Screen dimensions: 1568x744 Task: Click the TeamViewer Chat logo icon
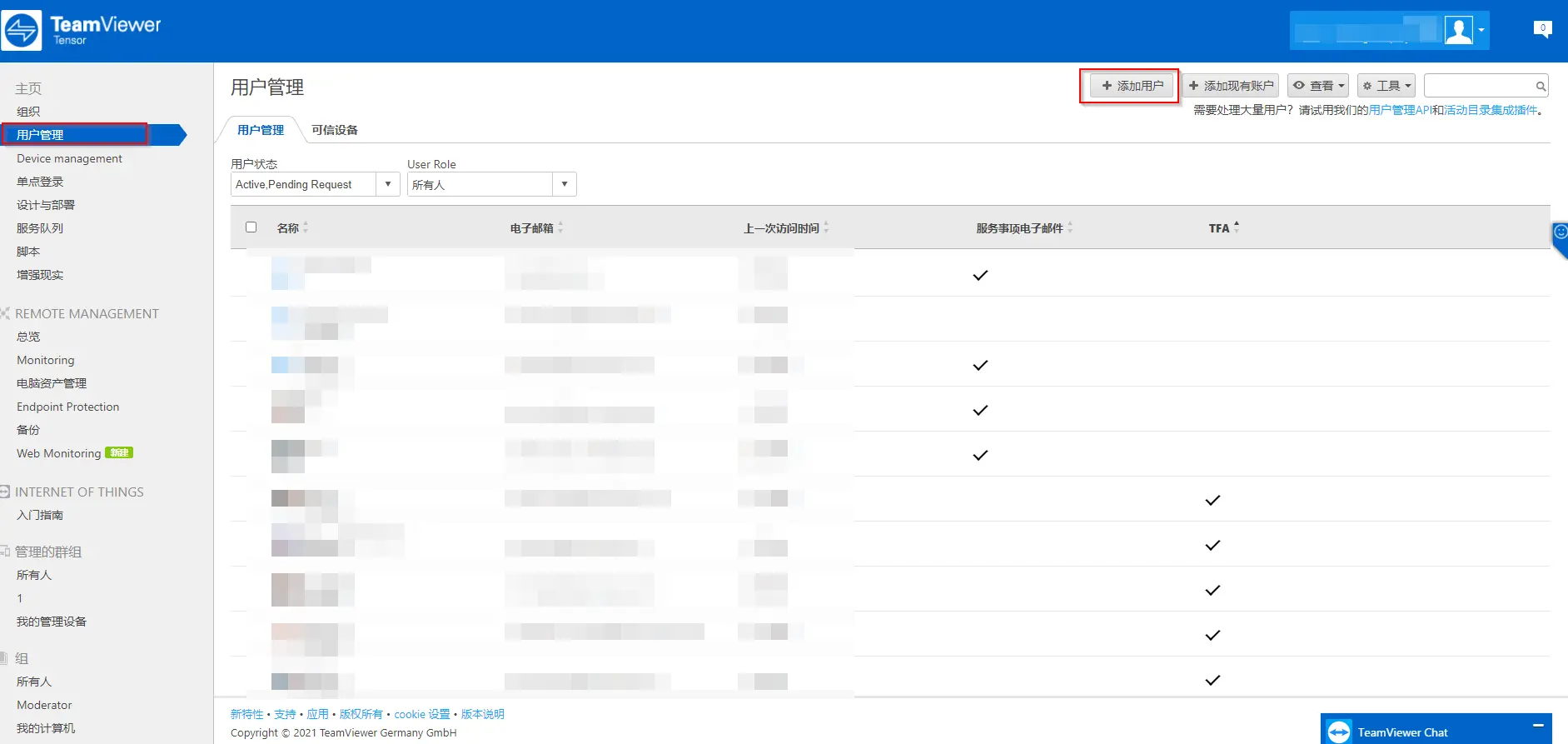[1339, 732]
